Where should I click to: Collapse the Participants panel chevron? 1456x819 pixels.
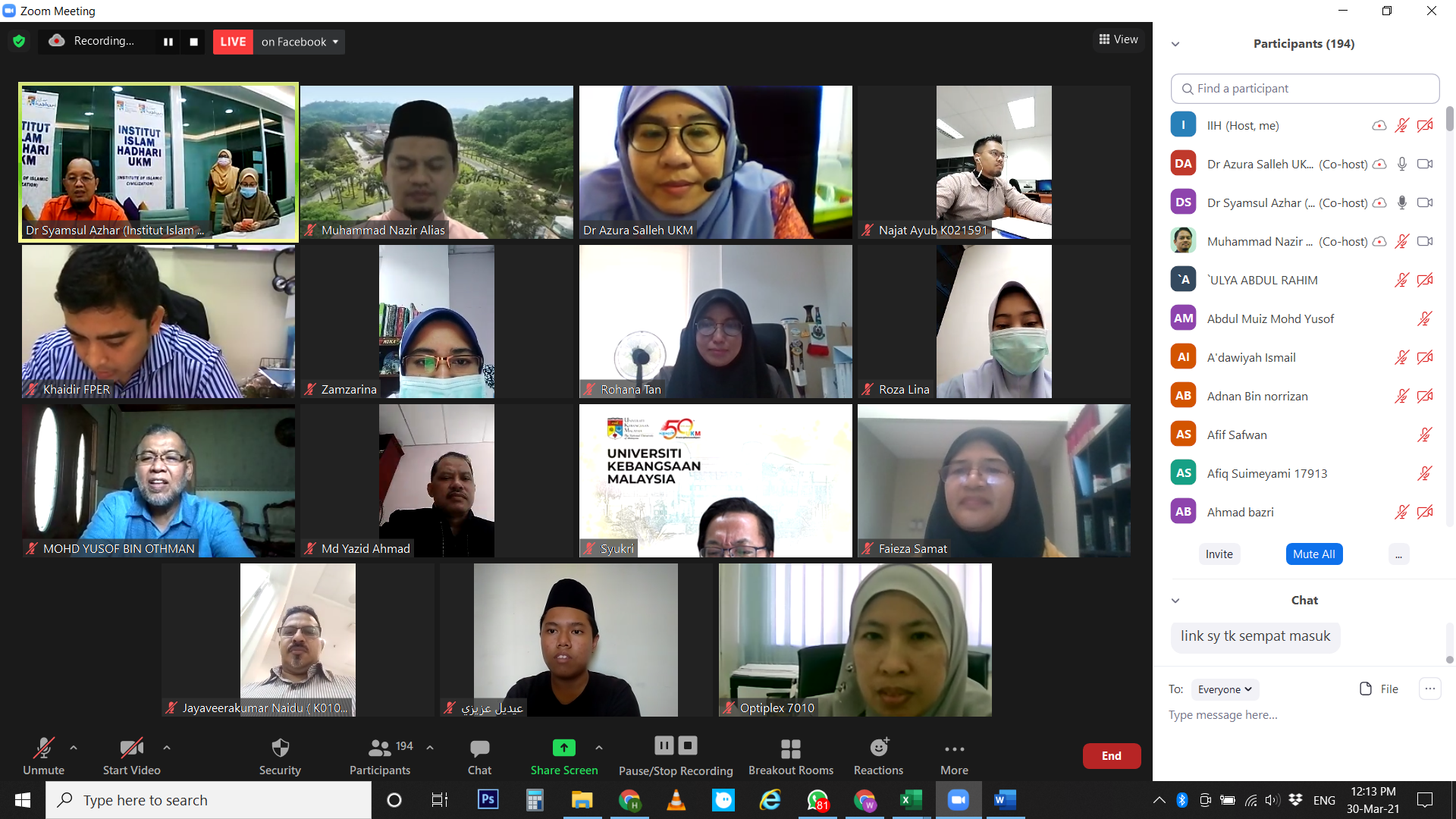[1175, 44]
